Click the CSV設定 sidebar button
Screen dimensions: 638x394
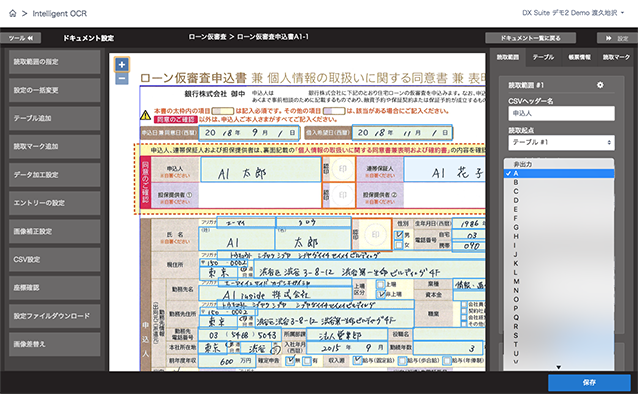55,259
